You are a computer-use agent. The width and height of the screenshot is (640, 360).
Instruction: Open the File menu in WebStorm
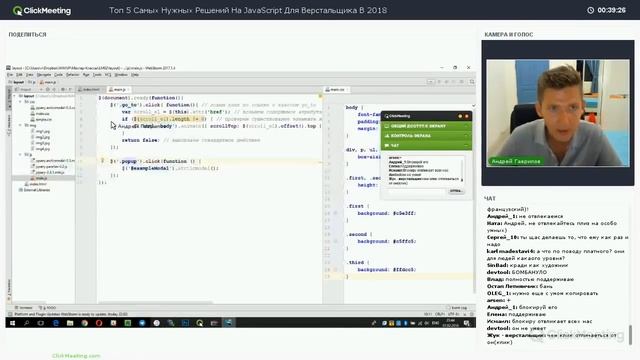[x=10, y=75]
